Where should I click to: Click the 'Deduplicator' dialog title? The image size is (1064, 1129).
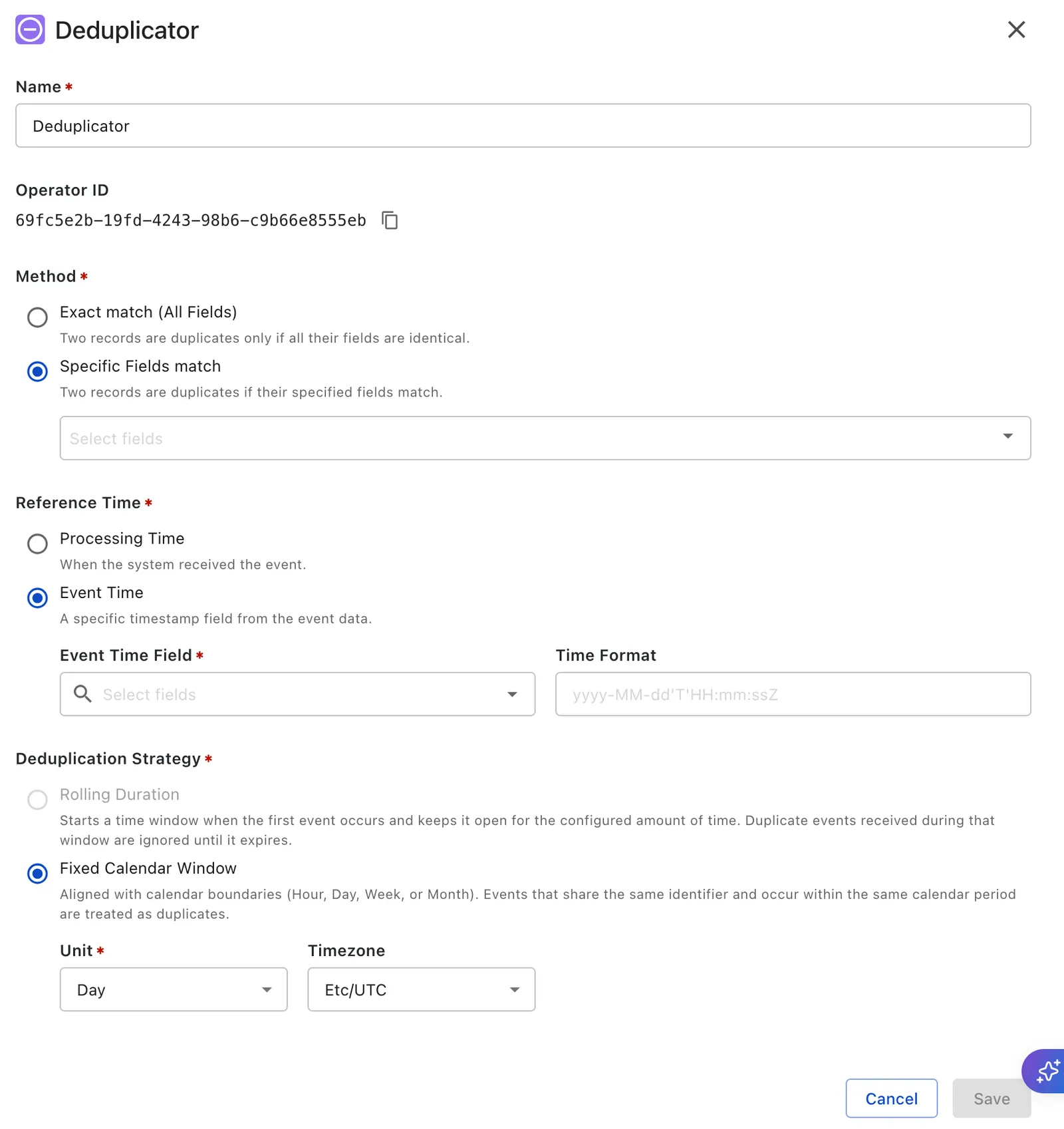[126, 30]
